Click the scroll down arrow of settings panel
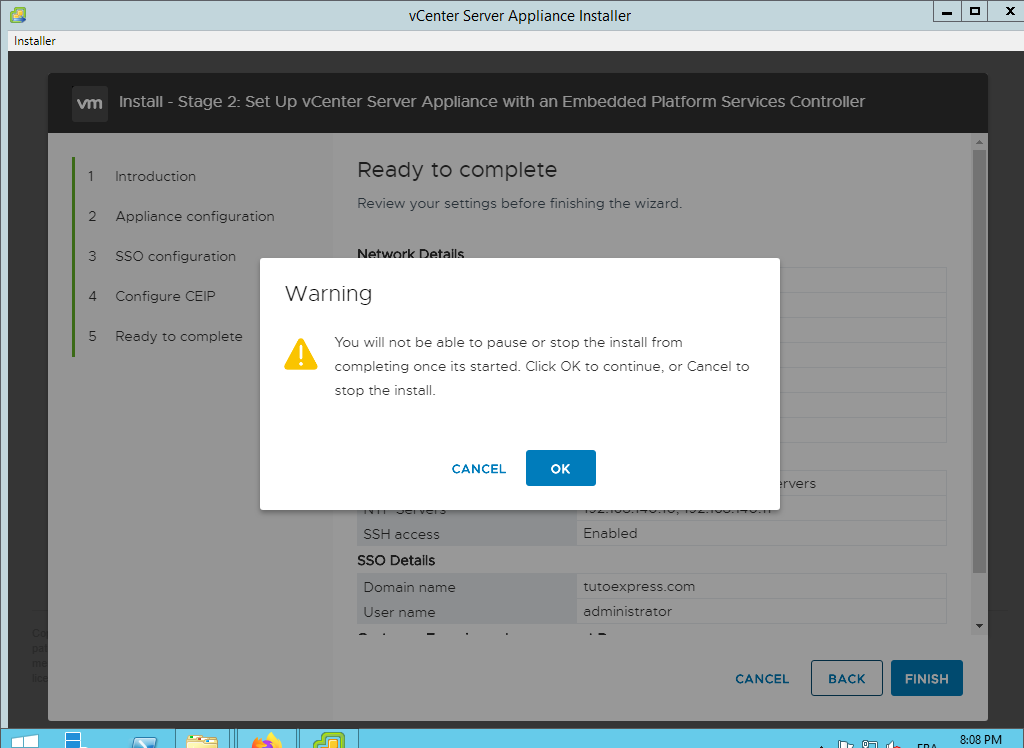This screenshot has width=1024, height=748. (979, 626)
